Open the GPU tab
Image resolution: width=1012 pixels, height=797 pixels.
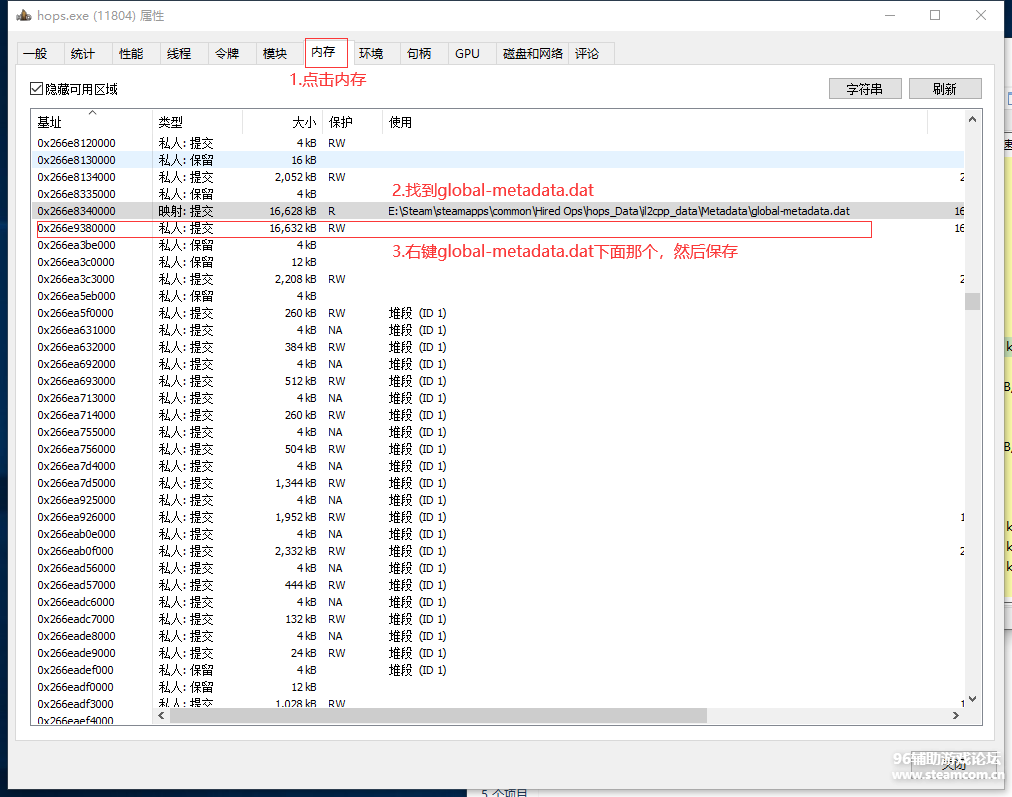coord(467,54)
